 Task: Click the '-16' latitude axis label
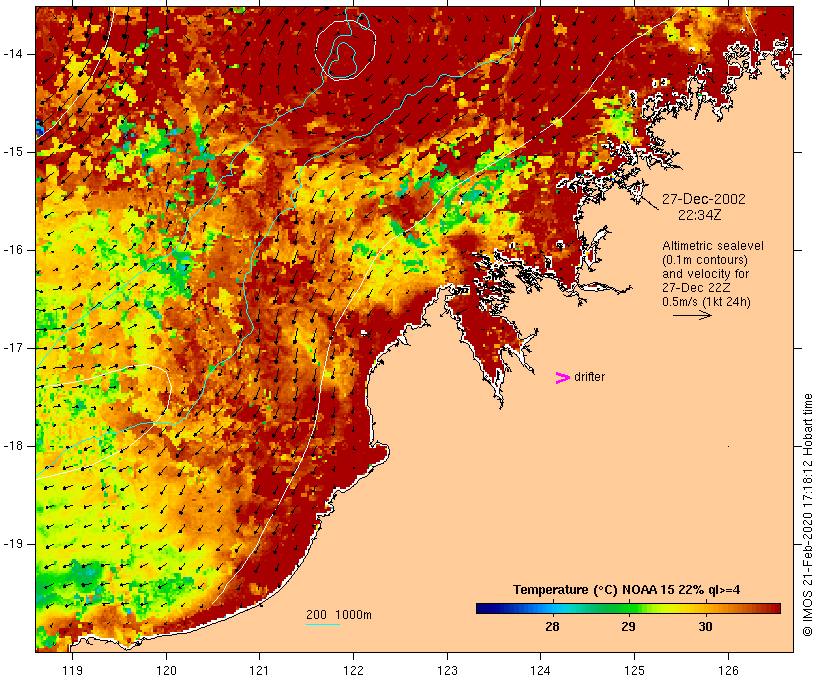12,250
